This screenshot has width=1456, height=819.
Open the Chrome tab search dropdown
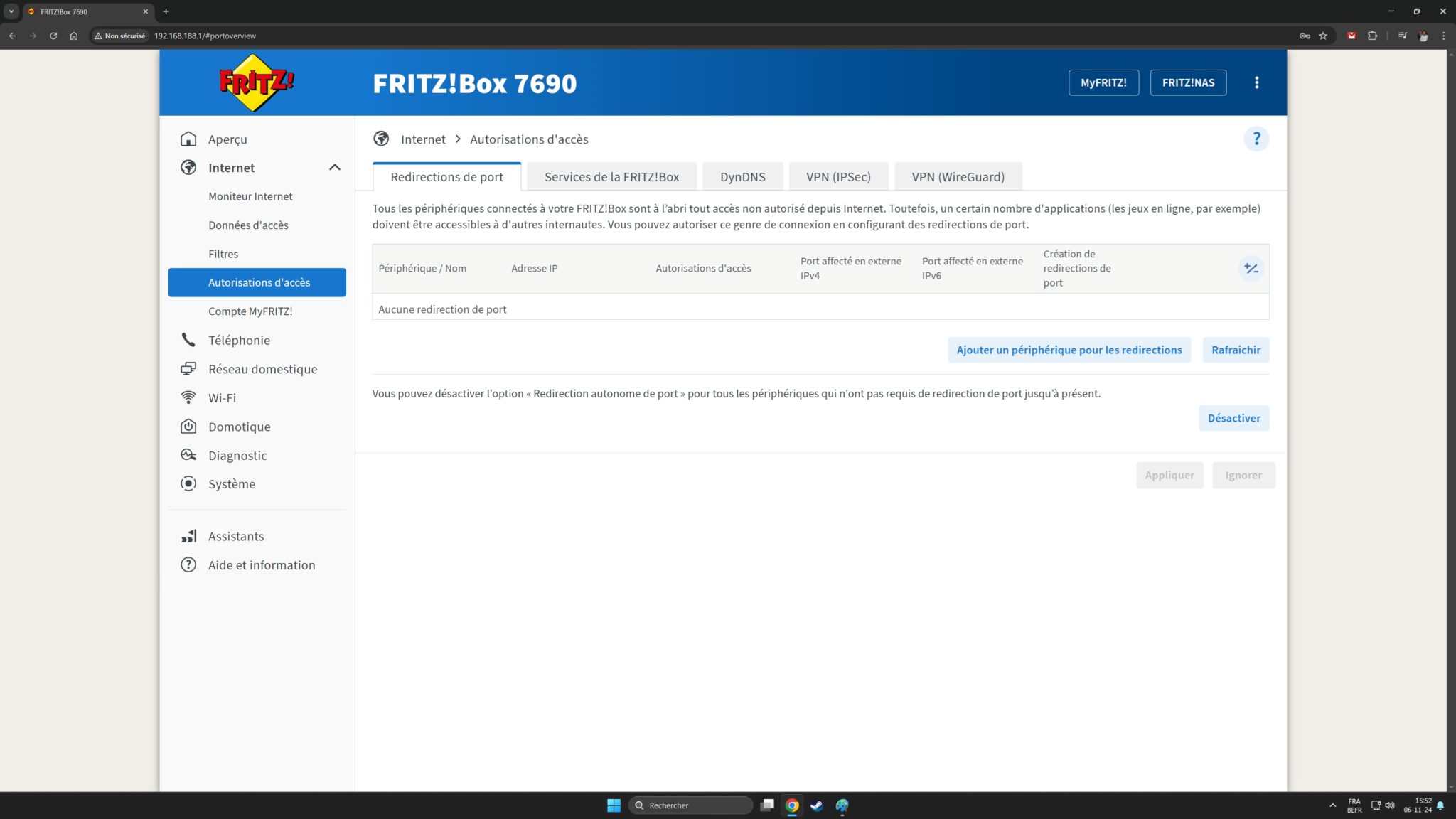click(11, 11)
